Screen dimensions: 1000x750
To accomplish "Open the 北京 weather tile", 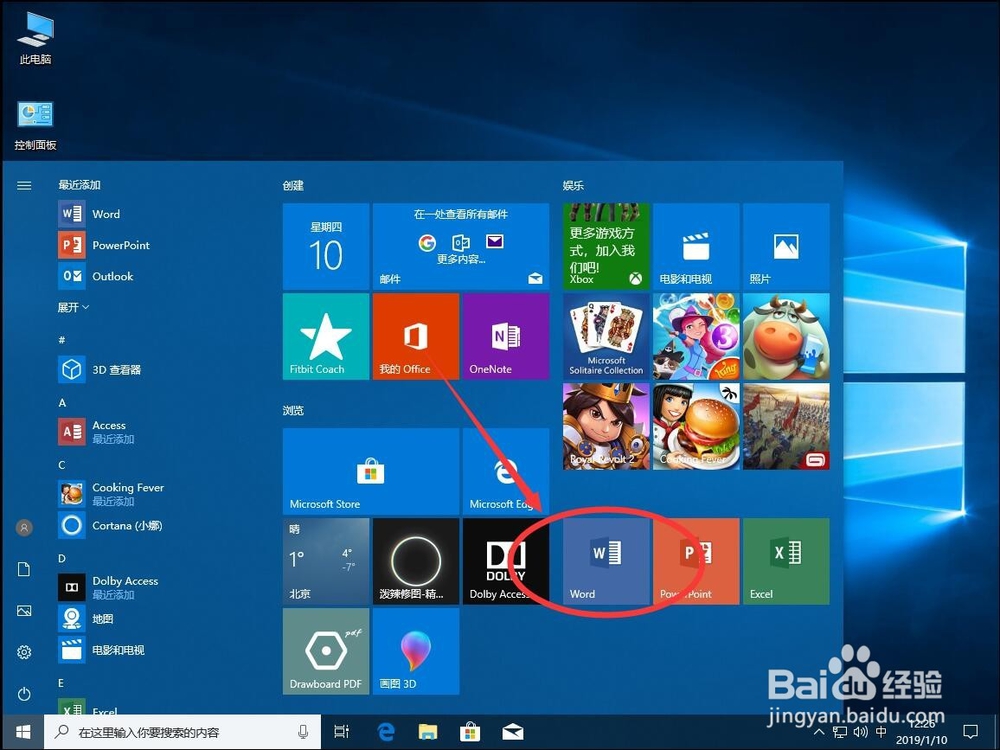I will click(x=326, y=561).
